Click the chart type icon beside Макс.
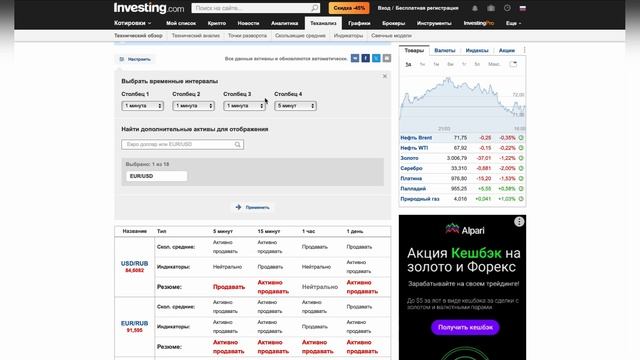This screenshot has width=640, height=360. point(513,64)
